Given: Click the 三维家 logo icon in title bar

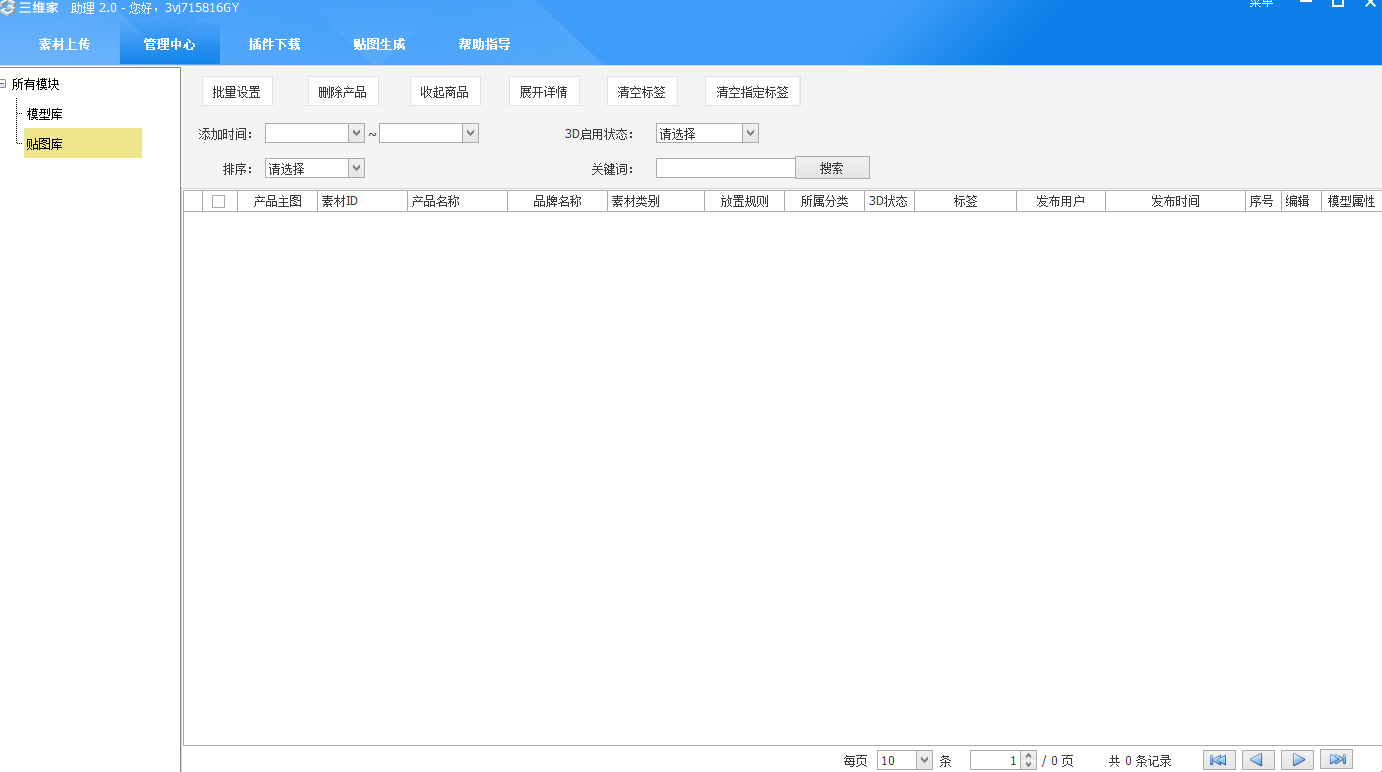Looking at the screenshot, I should tap(8, 8).
